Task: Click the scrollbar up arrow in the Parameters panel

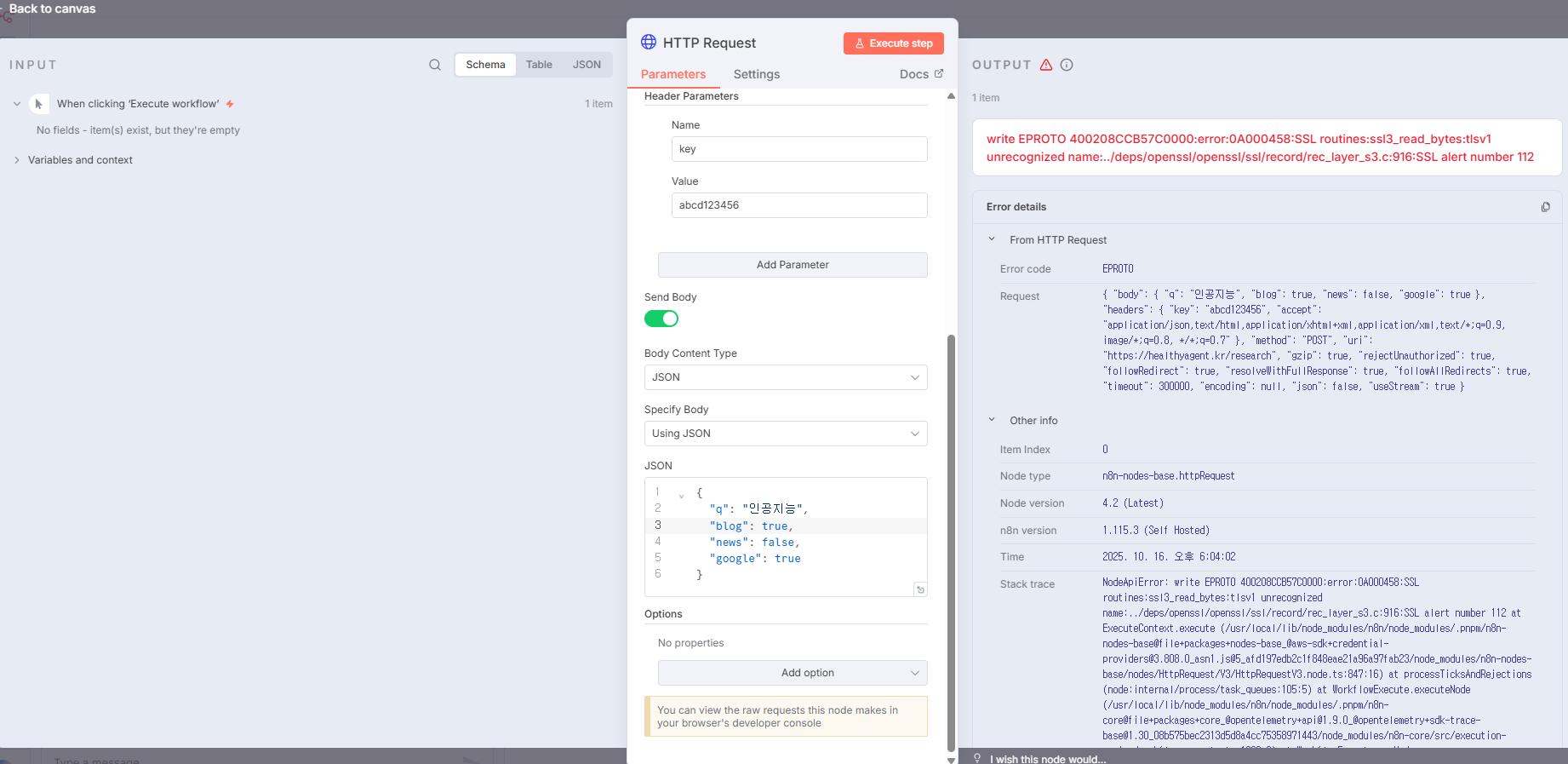Action: tap(951, 96)
